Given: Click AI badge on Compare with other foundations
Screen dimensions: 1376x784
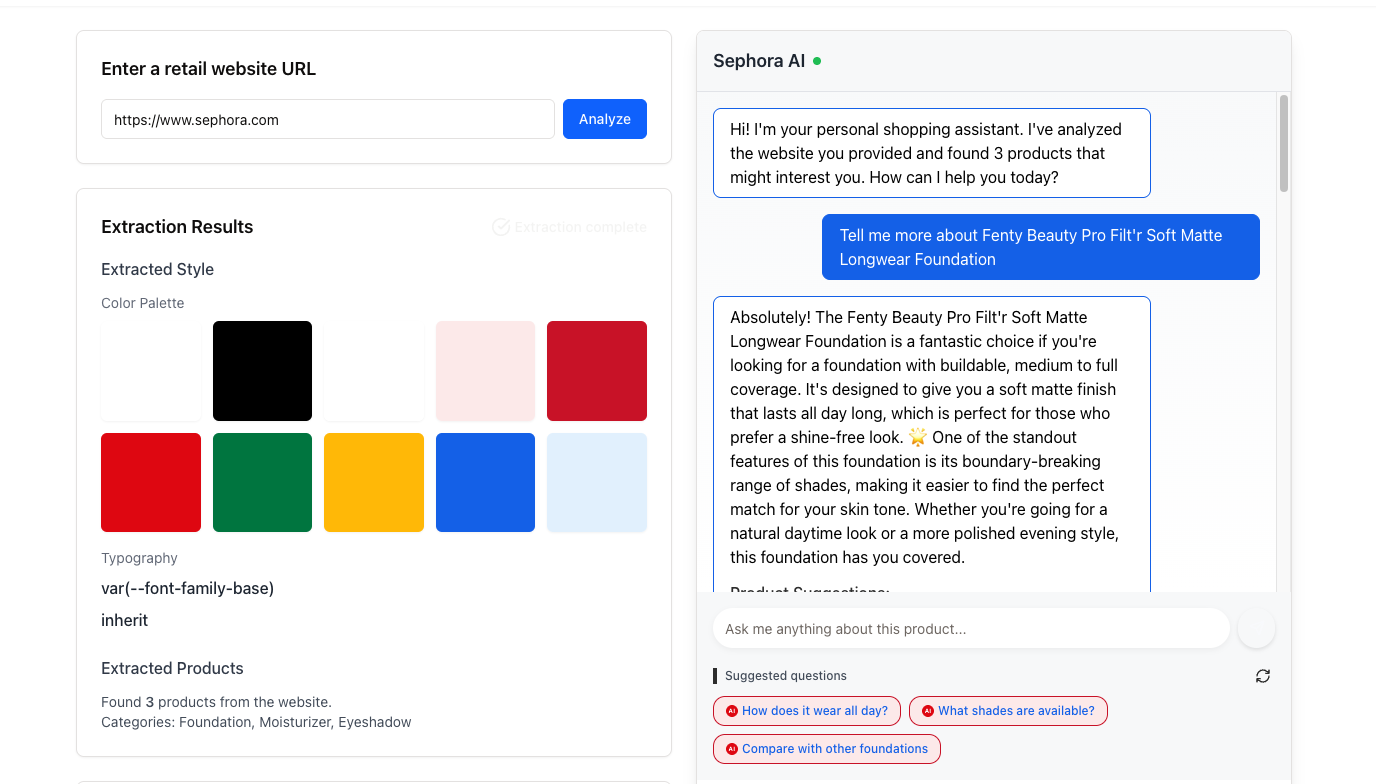Looking at the screenshot, I should coord(732,749).
